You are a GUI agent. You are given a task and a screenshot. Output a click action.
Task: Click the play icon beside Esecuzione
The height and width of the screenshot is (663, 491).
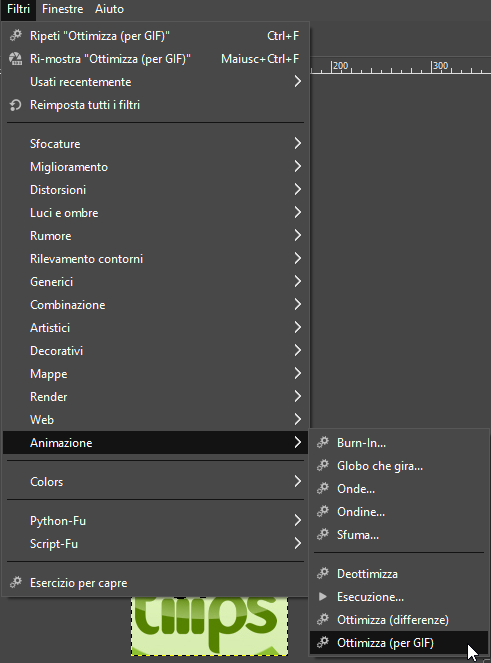[x=323, y=597]
